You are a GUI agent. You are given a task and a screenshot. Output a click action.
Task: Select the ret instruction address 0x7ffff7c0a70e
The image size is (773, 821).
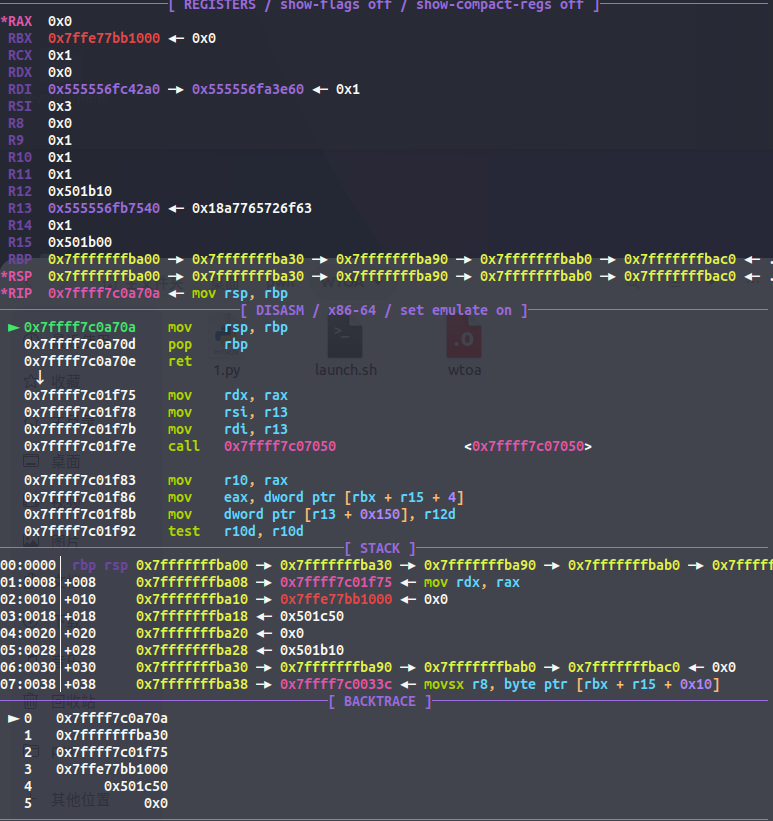pyautogui.click(x=80, y=362)
